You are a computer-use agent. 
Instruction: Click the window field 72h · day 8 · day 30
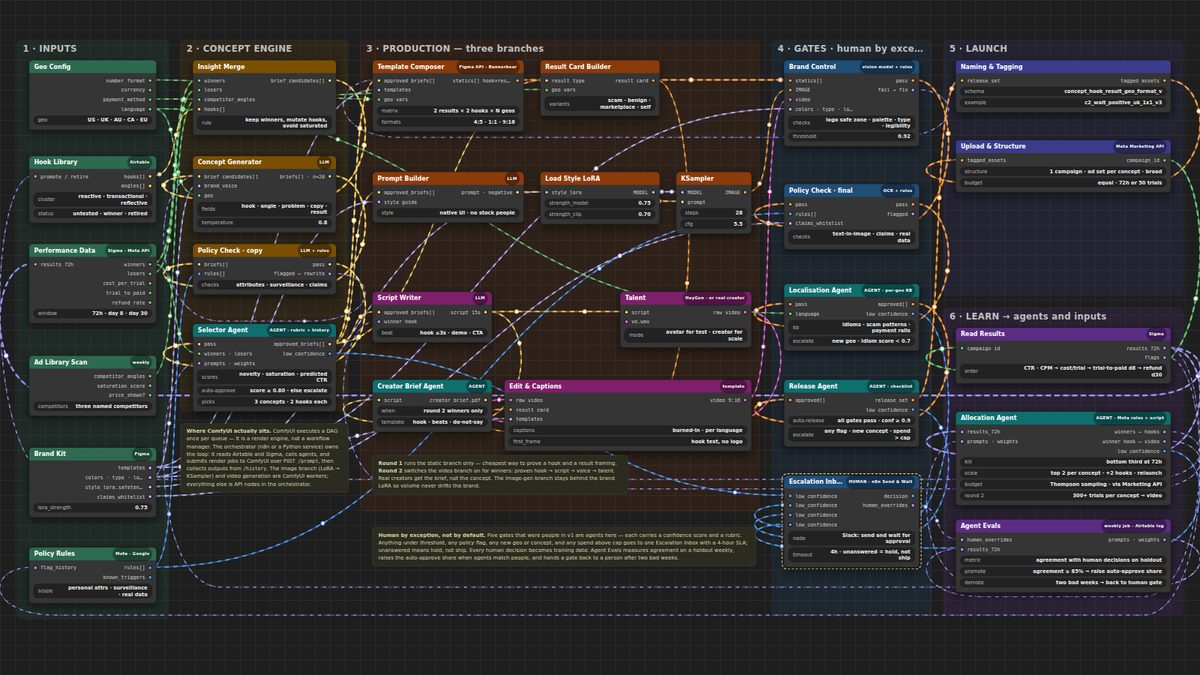pos(93,313)
